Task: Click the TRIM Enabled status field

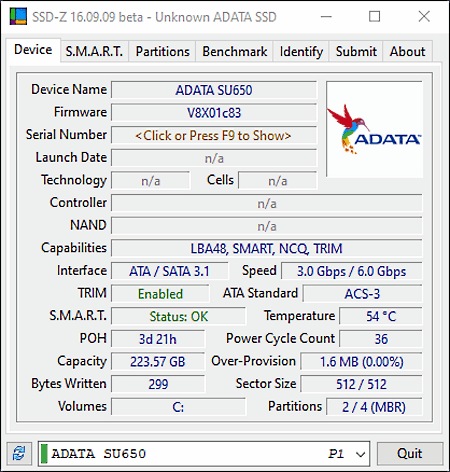Action: click(x=160, y=294)
